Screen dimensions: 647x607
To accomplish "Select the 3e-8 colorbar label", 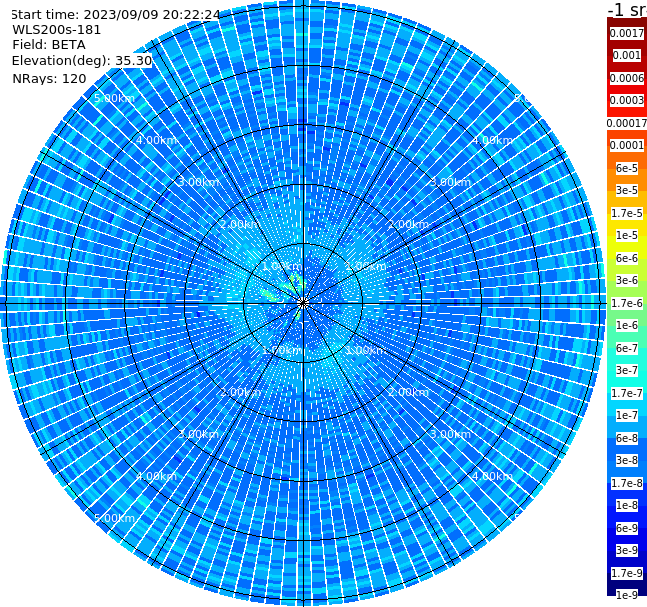I will tap(627, 460).
